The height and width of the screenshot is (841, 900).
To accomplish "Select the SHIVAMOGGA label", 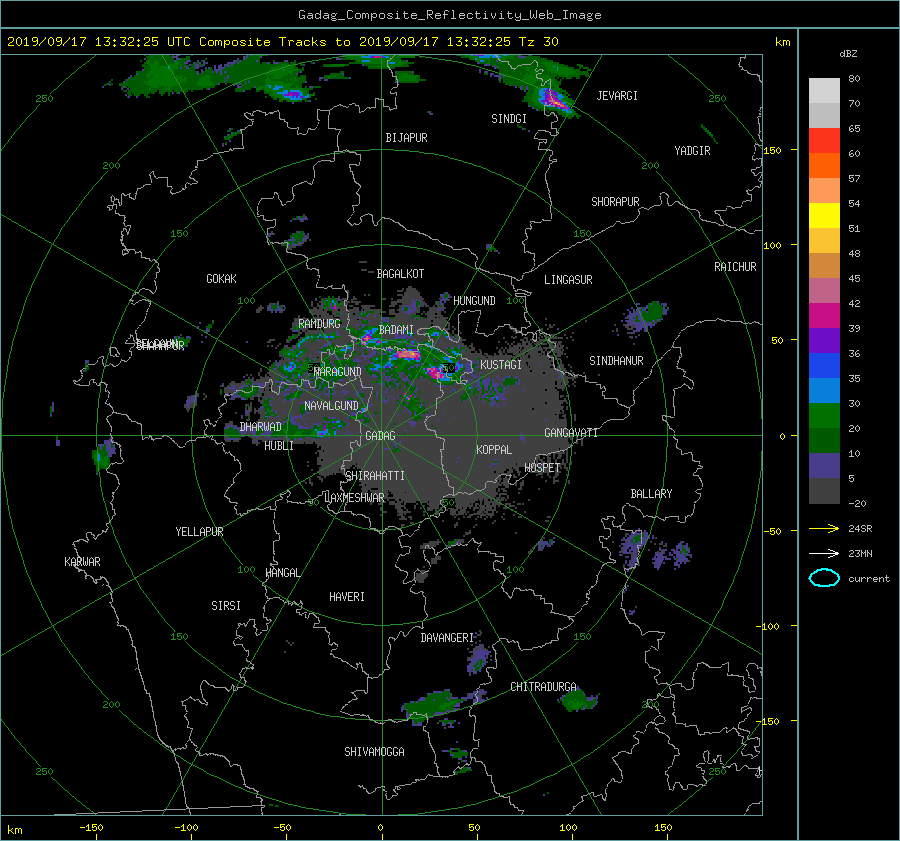I will tap(374, 752).
